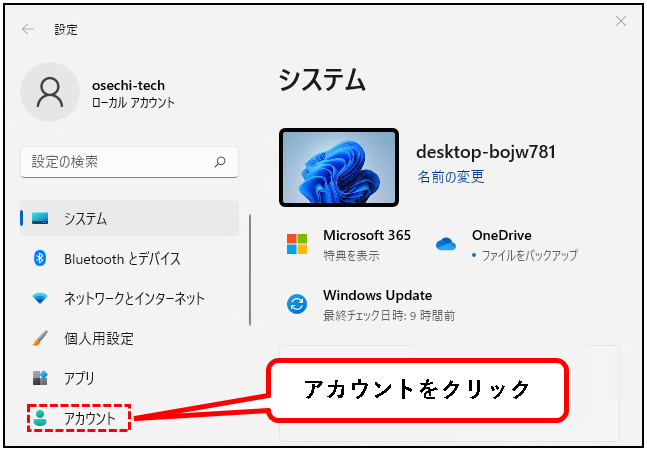Select システム in the sidebar
647x450 pixels.
129,218
